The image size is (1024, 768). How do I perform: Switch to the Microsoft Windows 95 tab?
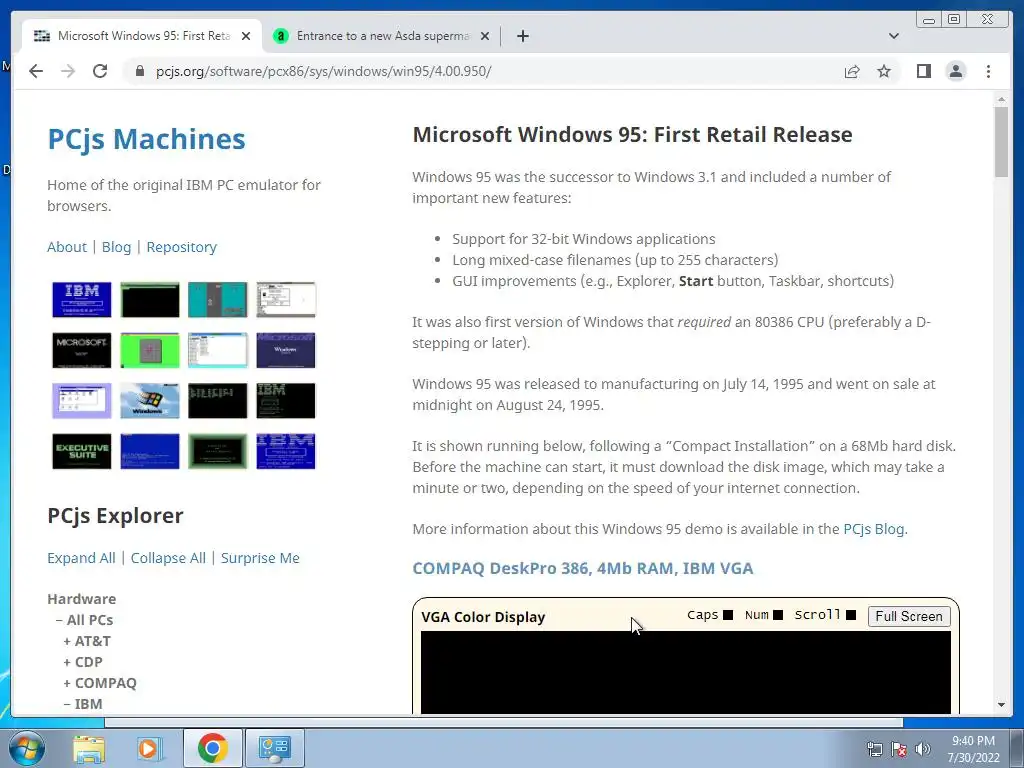tap(142, 36)
